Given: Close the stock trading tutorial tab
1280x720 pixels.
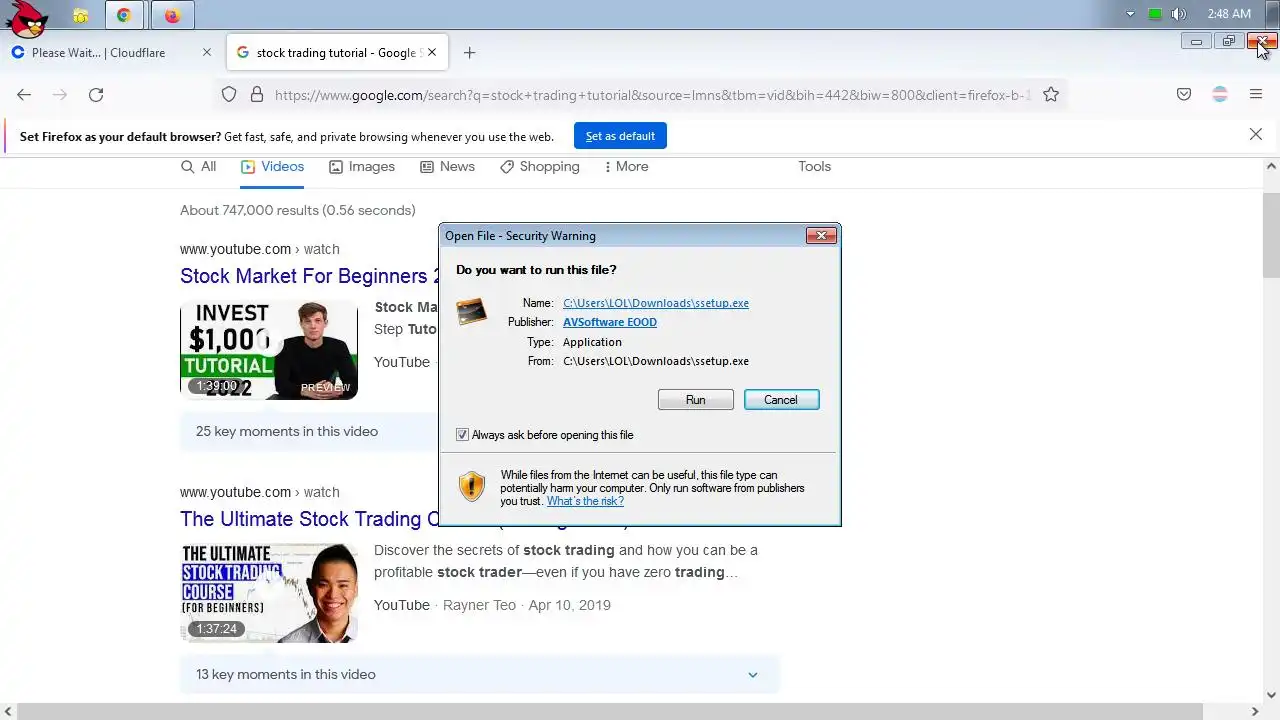Looking at the screenshot, I should click(432, 52).
